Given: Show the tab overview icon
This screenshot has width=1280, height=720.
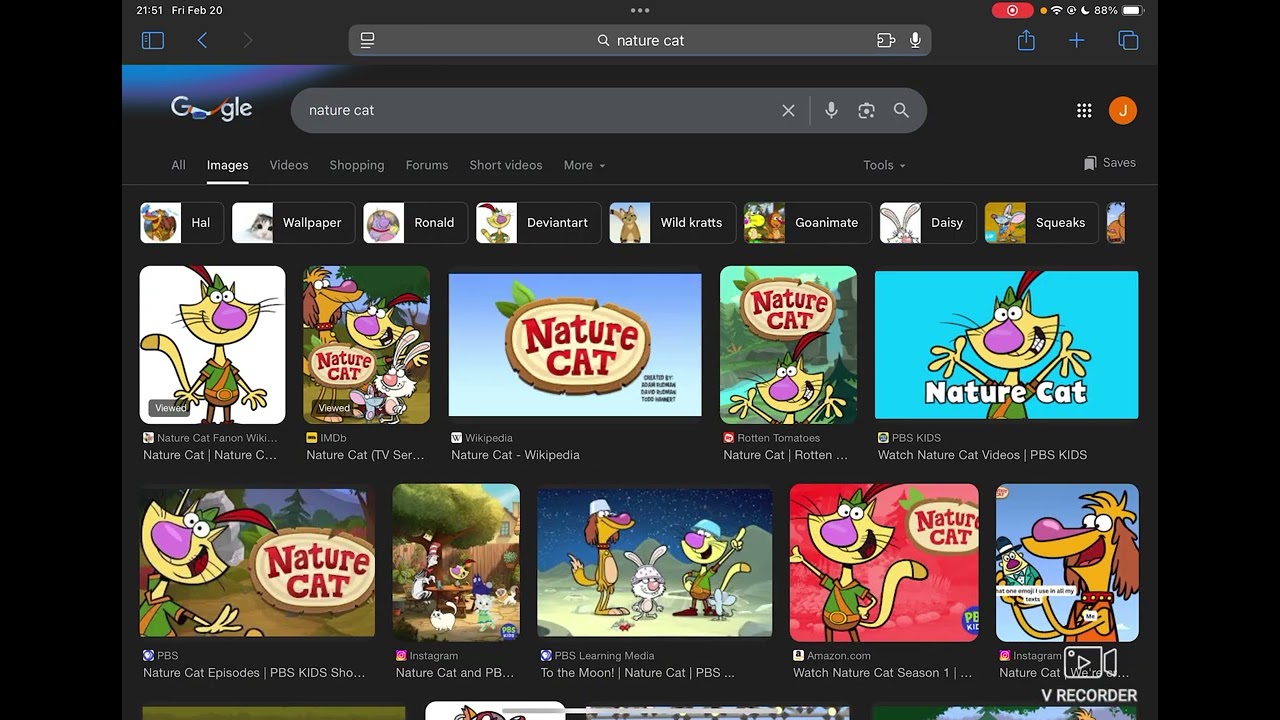Looking at the screenshot, I should (1128, 40).
